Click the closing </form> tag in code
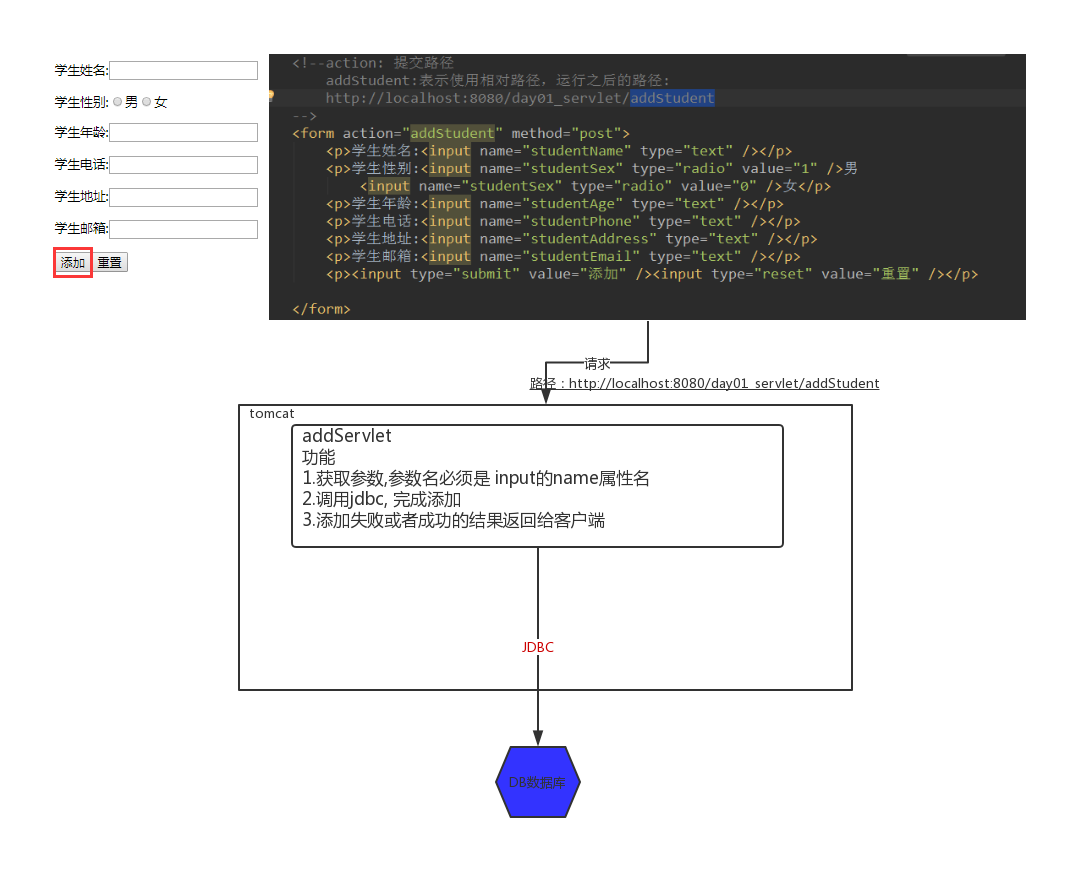Screen dimensions: 1088x879 [x=321, y=309]
